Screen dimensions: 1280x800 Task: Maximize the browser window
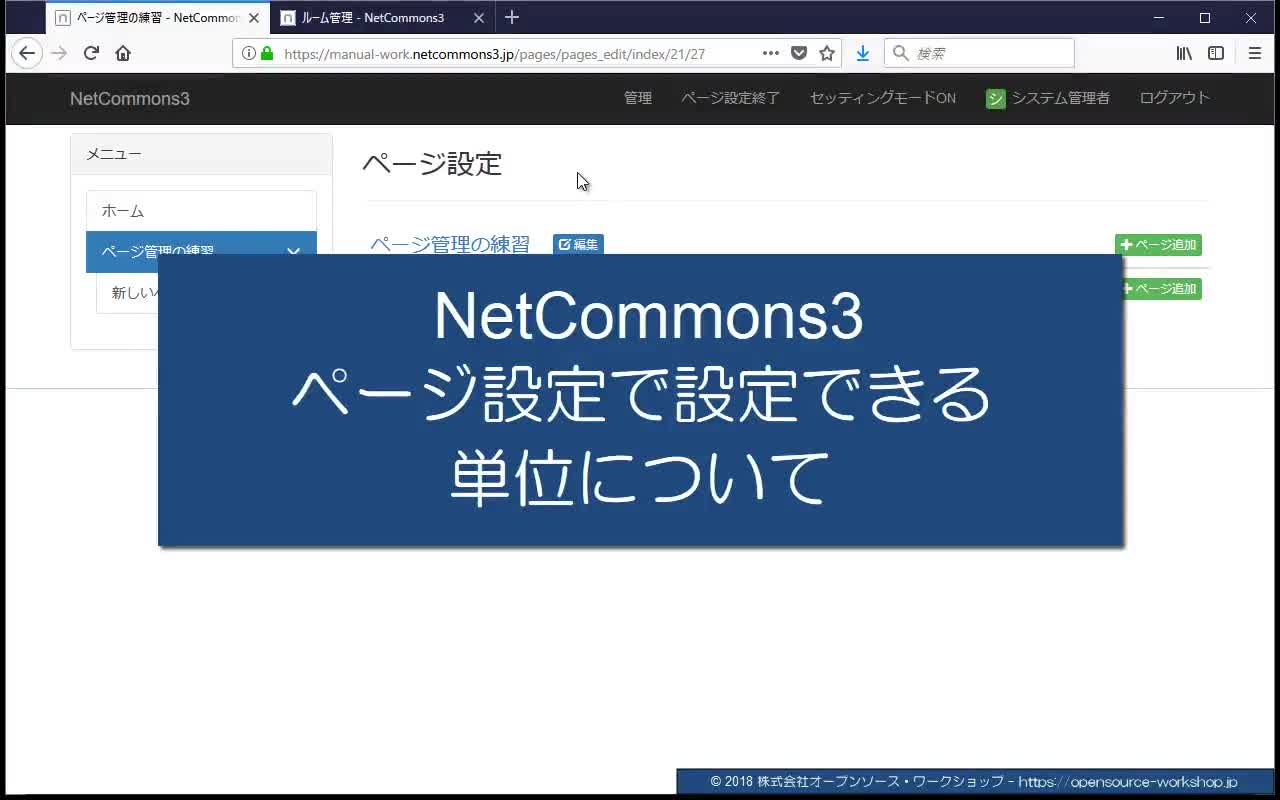[x=1205, y=18]
